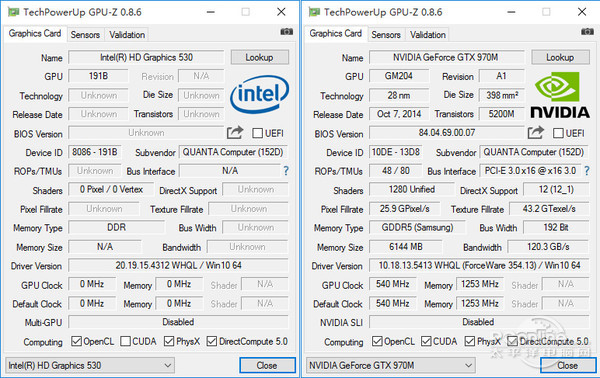Click the Die Size value 398 mm²
600x378 pixels.
(x=502, y=95)
